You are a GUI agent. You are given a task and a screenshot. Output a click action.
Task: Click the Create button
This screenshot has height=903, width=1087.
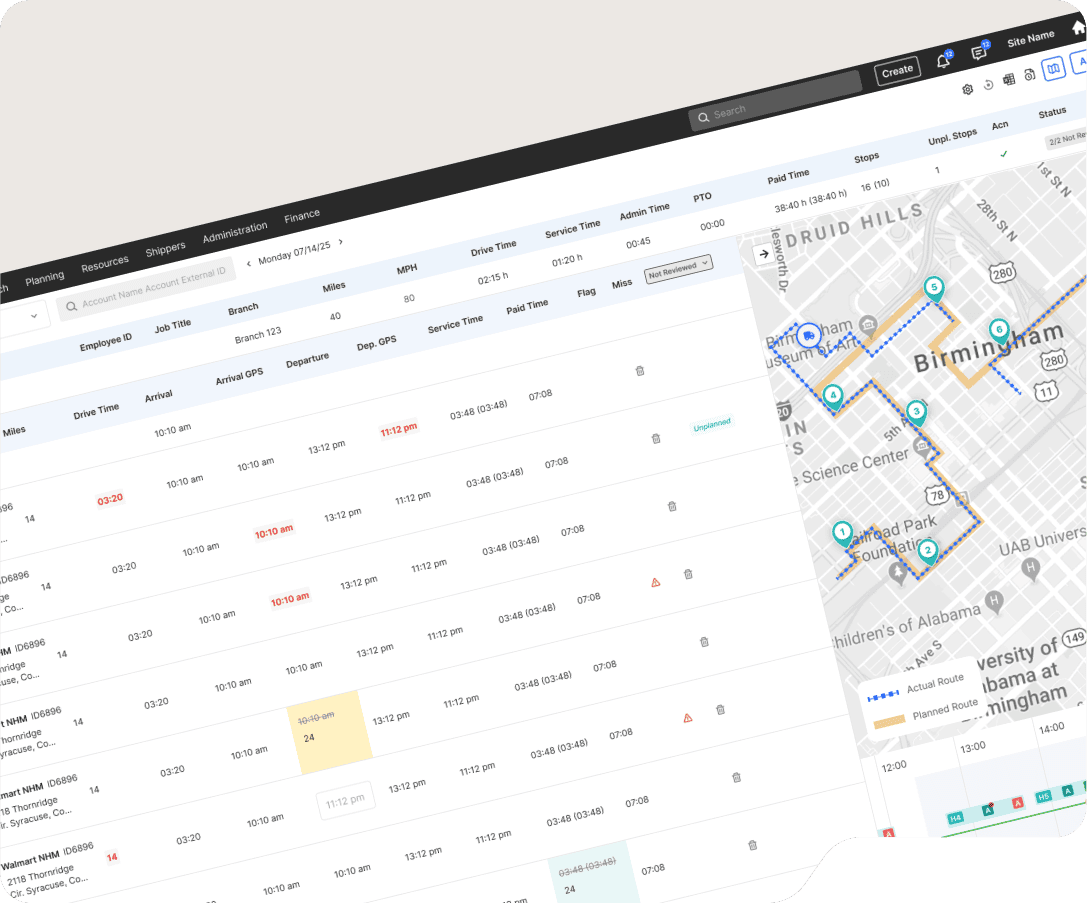[897, 71]
